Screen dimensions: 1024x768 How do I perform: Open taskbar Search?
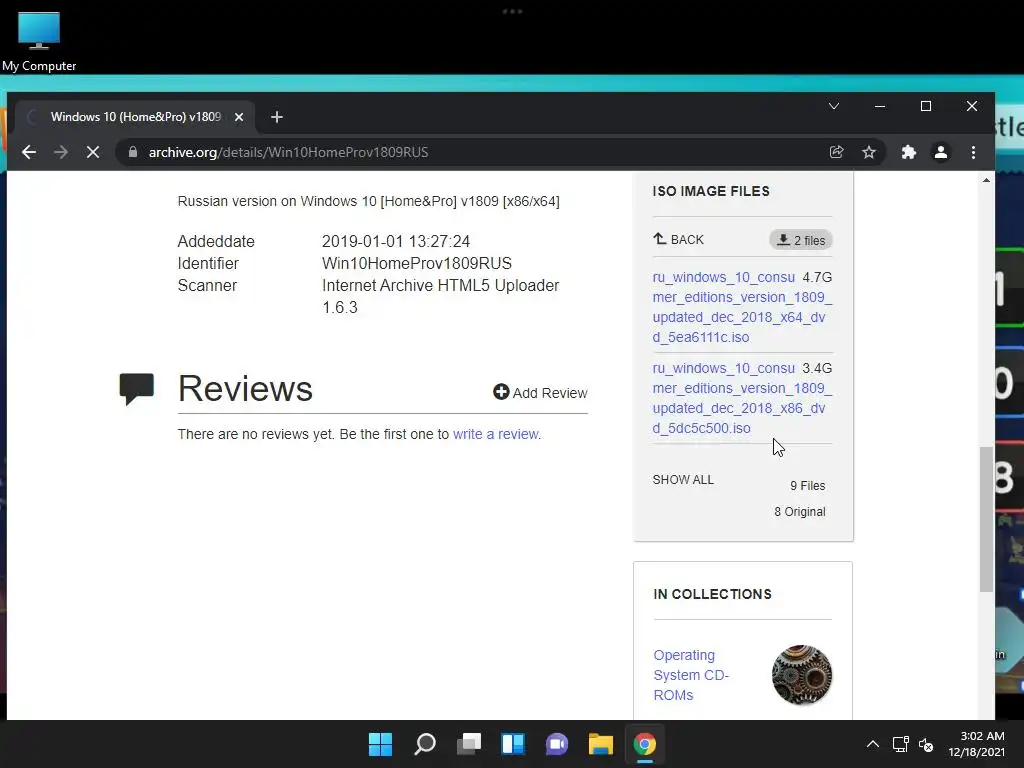[x=424, y=744]
